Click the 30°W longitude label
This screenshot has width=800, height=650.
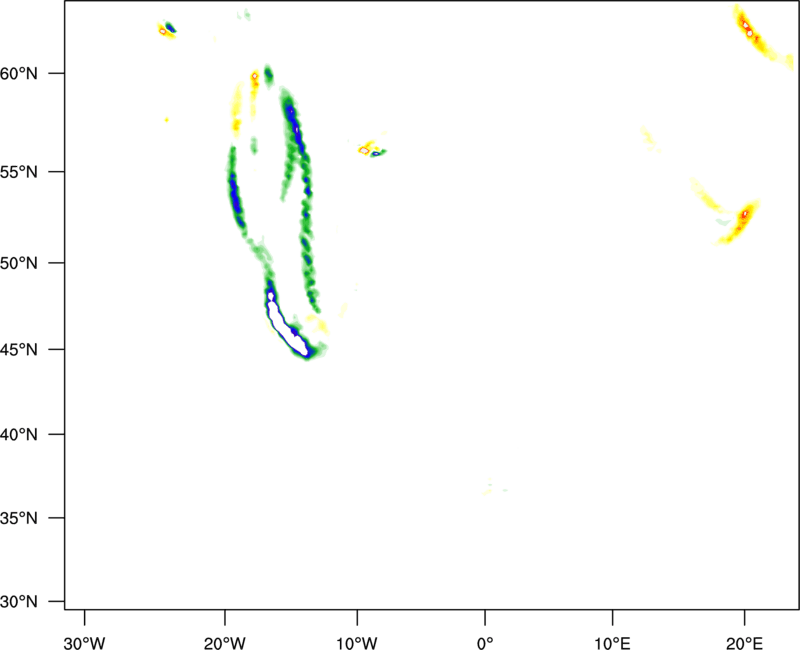click(84, 643)
